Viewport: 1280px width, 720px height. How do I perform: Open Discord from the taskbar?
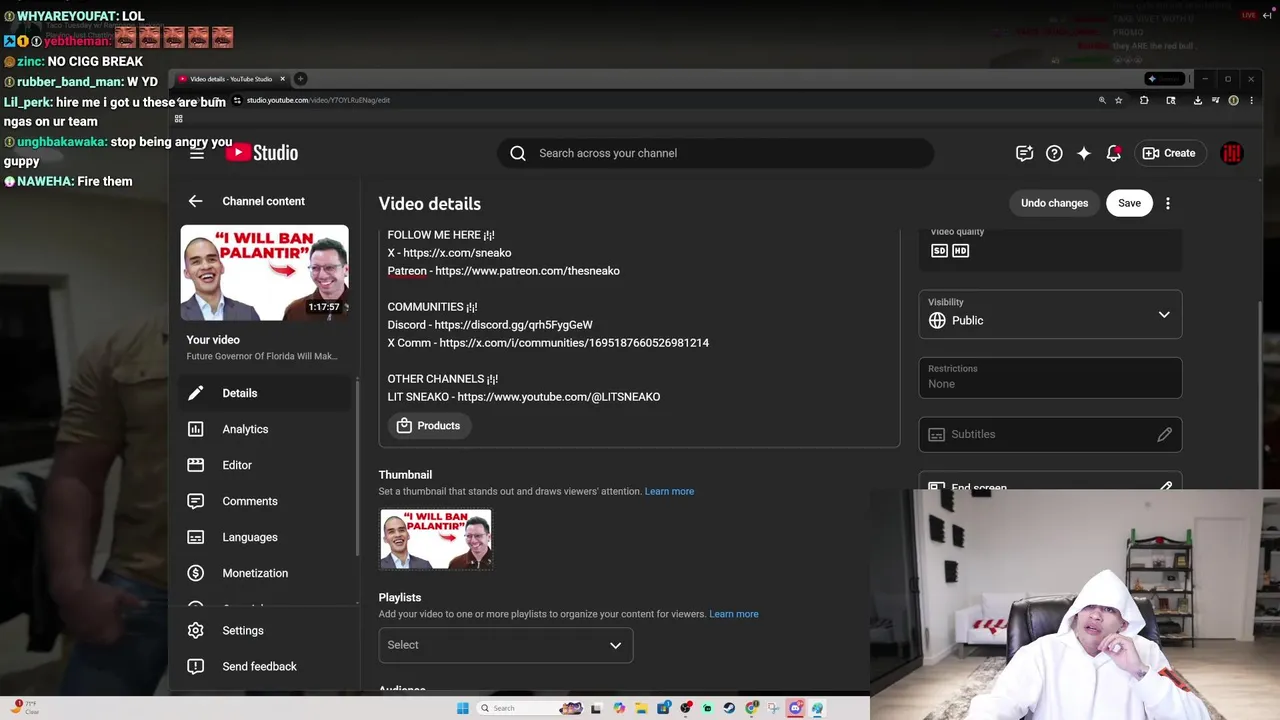pos(795,708)
